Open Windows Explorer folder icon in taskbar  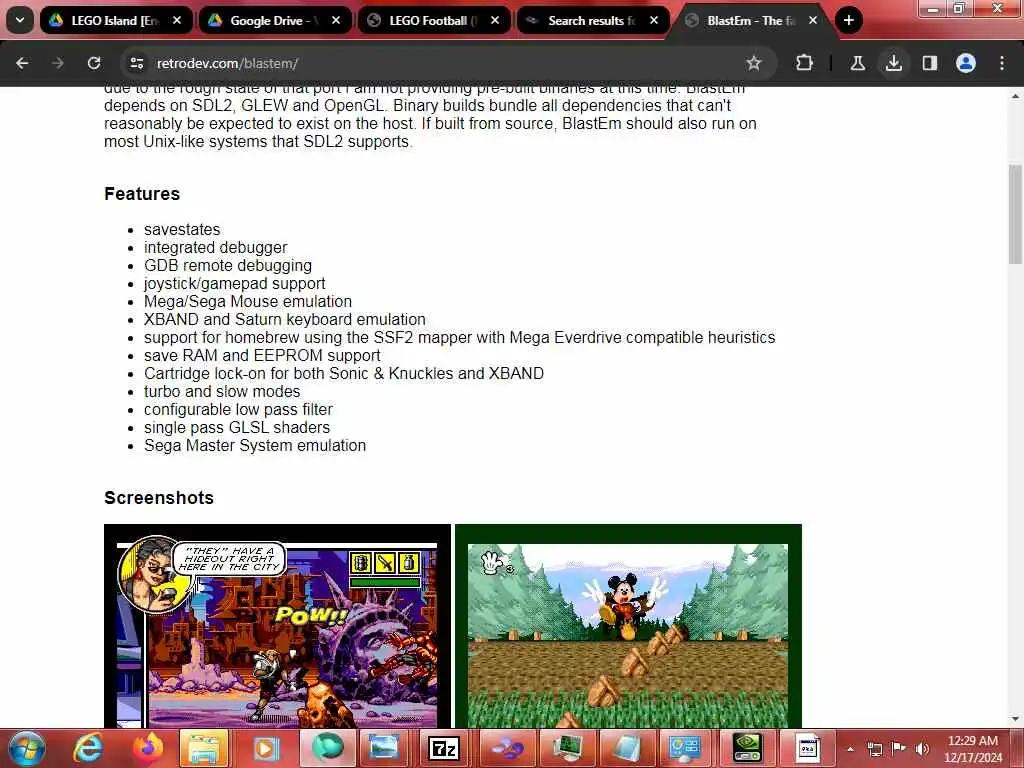point(205,748)
